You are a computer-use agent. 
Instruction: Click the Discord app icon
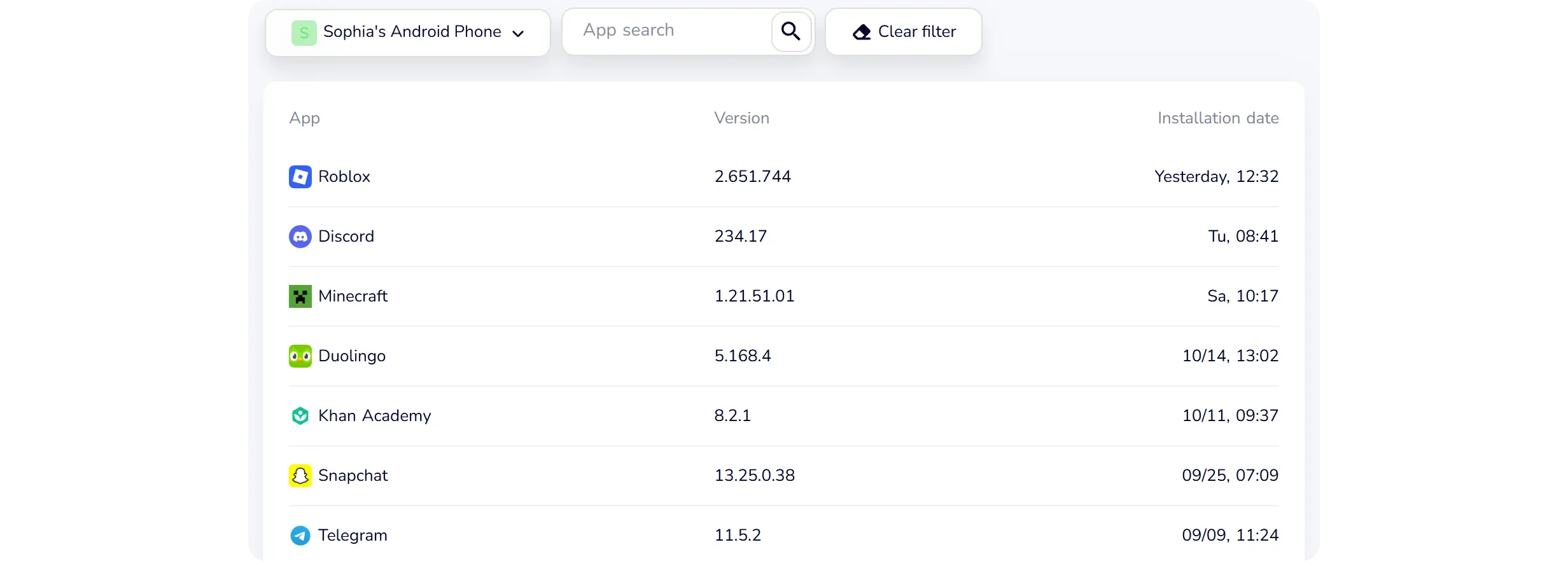[300, 237]
